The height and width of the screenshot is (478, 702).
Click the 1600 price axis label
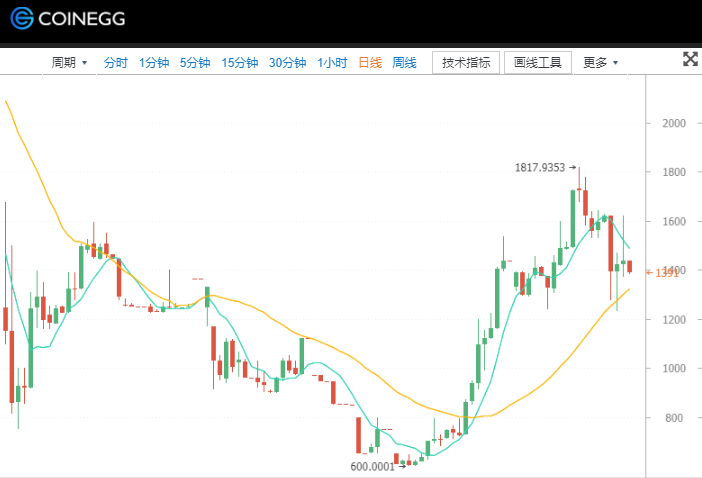(674, 221)
